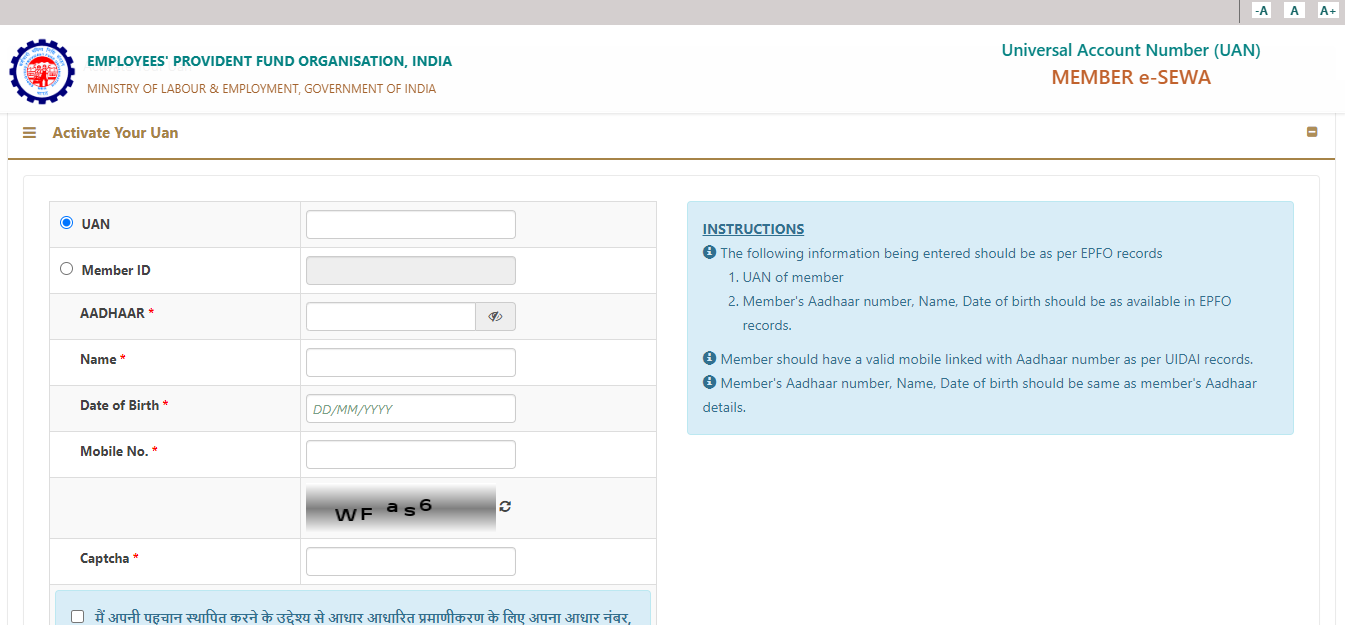Toggle Aadhaar number visibility eye icon
This screenshot has height=628, width=1345.
[495, 317]
